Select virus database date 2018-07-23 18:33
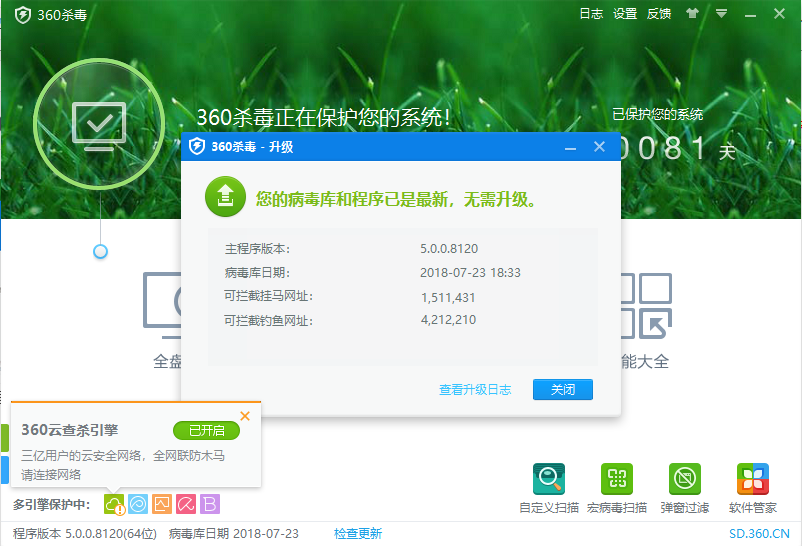This screenshot has width=802, height=546. pos(470,273)
